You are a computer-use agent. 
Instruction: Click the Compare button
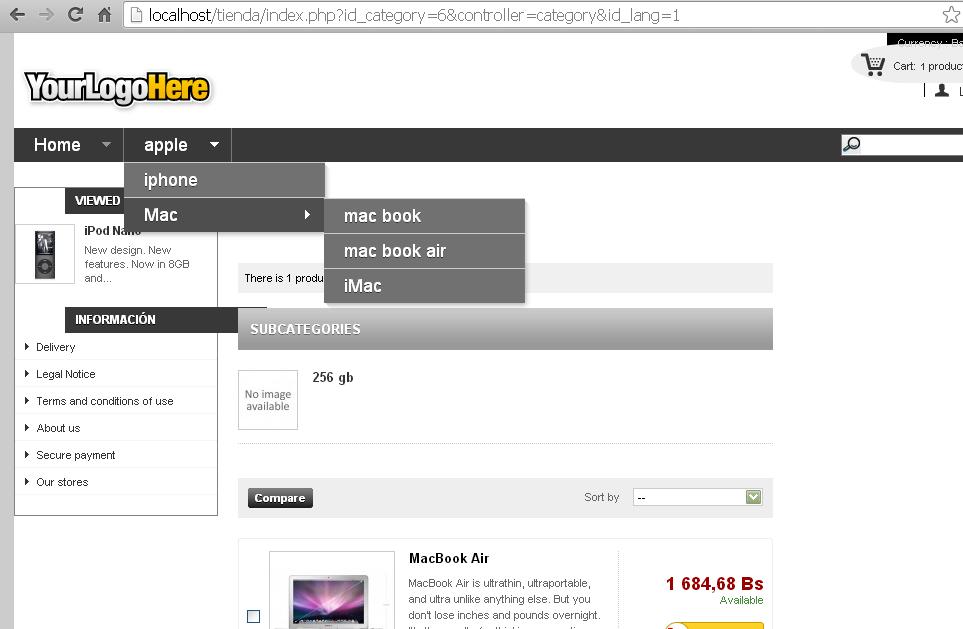coord(280,498)
